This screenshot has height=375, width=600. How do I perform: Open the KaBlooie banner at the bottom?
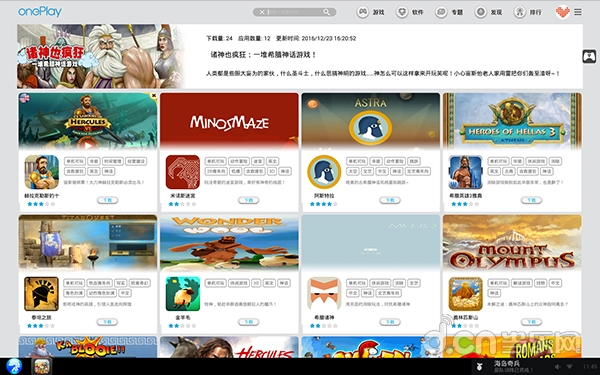click(88, 347)
